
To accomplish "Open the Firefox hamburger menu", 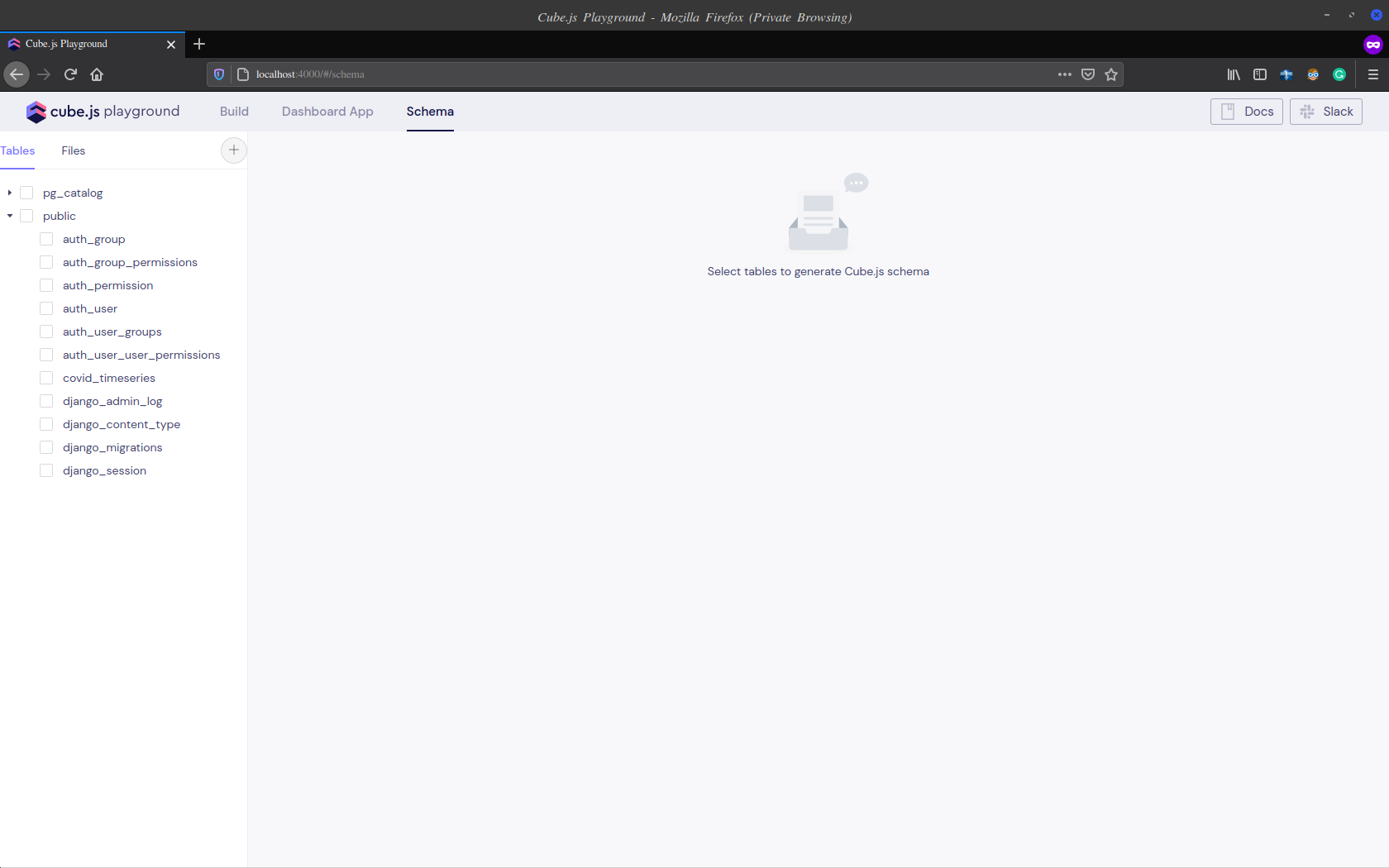I will coord(1374,74).
